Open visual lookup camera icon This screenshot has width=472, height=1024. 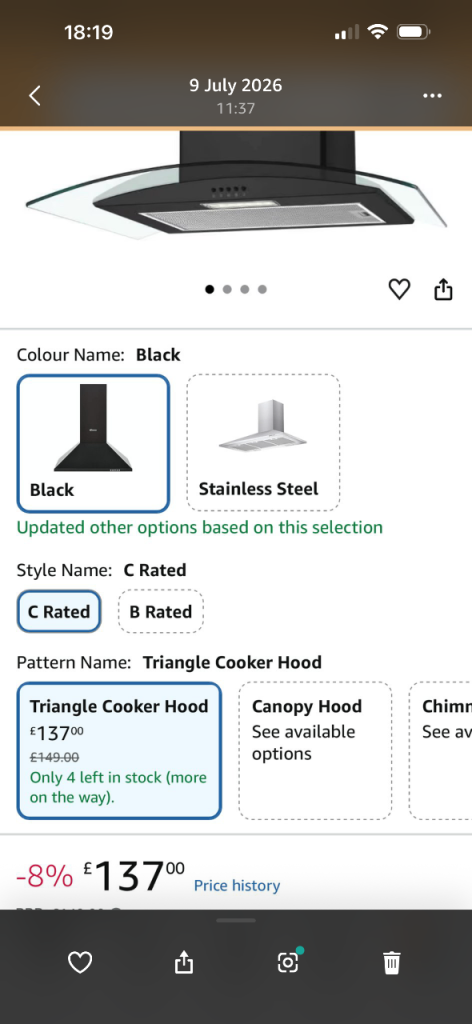click(x=288, y=961)
